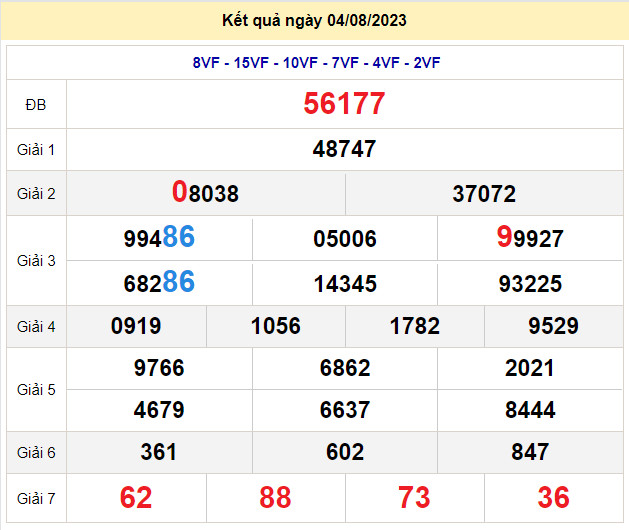Select the Giải 5 number 4679

point(159,410)
